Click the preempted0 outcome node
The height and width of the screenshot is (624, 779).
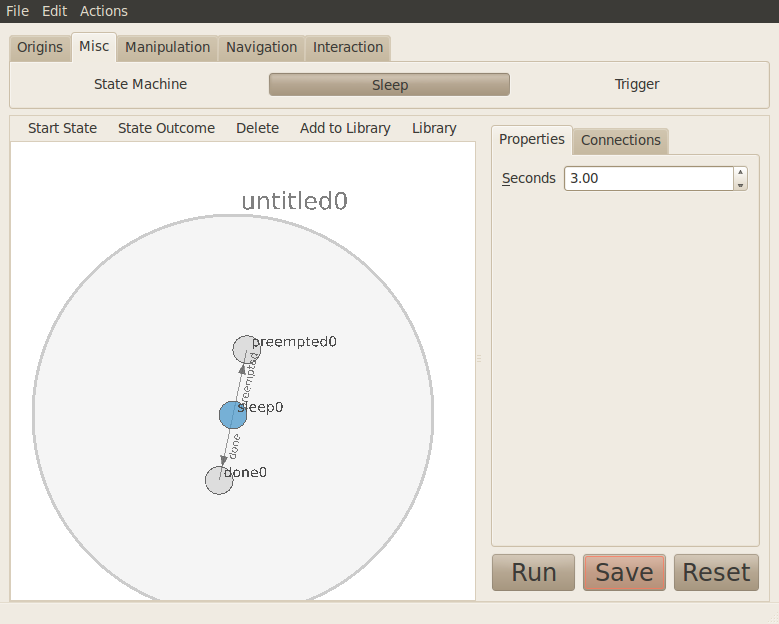pos(246,350)
